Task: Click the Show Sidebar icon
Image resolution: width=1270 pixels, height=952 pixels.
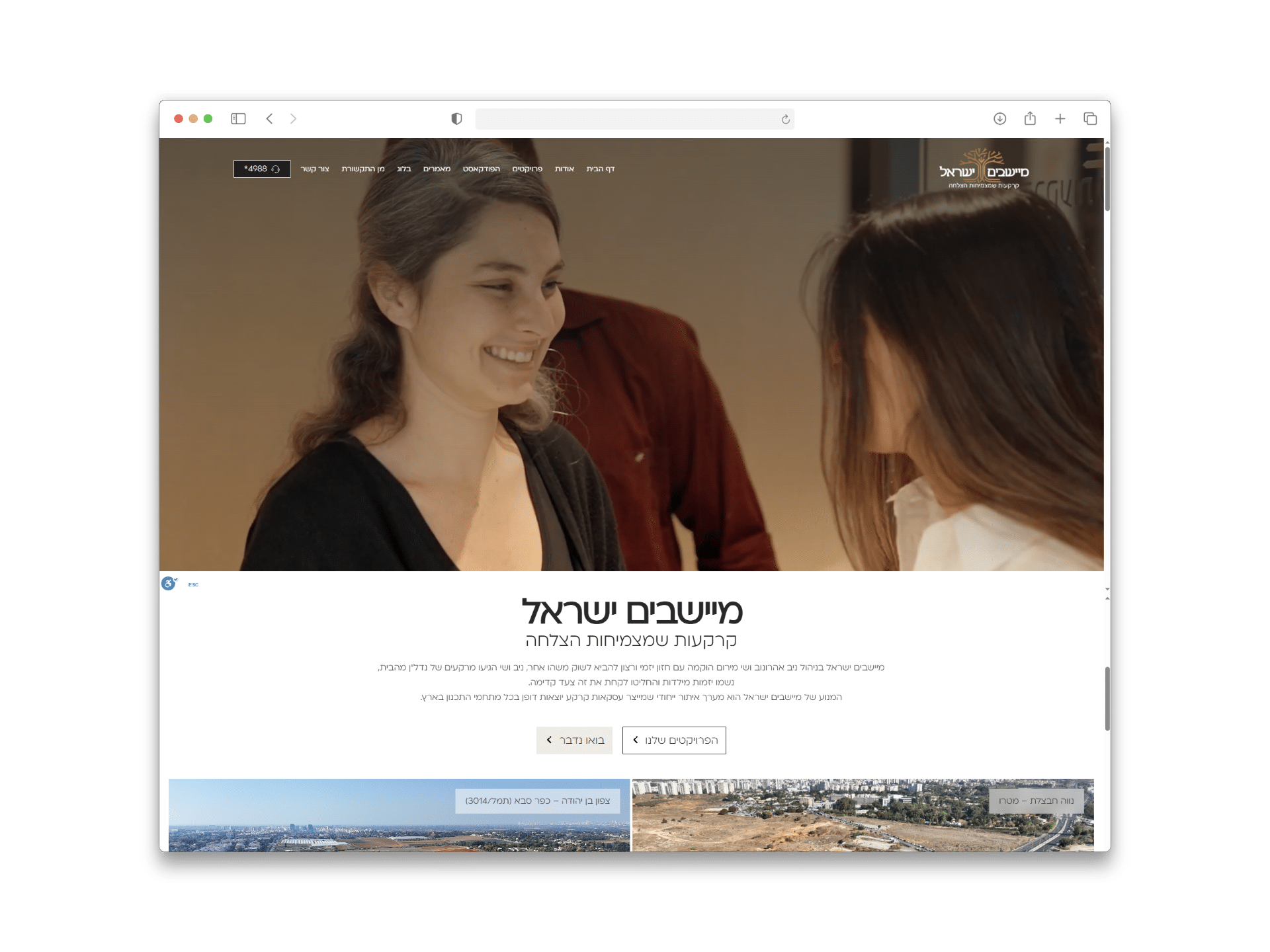Action: click(x=239, y=118)
